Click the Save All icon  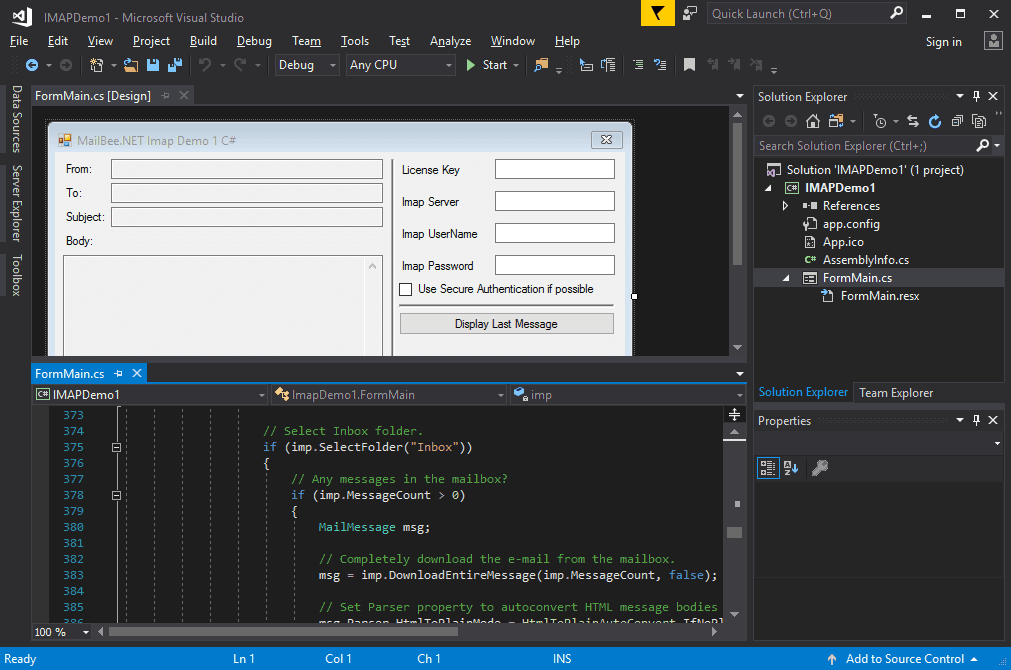click(x=175, y=65)
